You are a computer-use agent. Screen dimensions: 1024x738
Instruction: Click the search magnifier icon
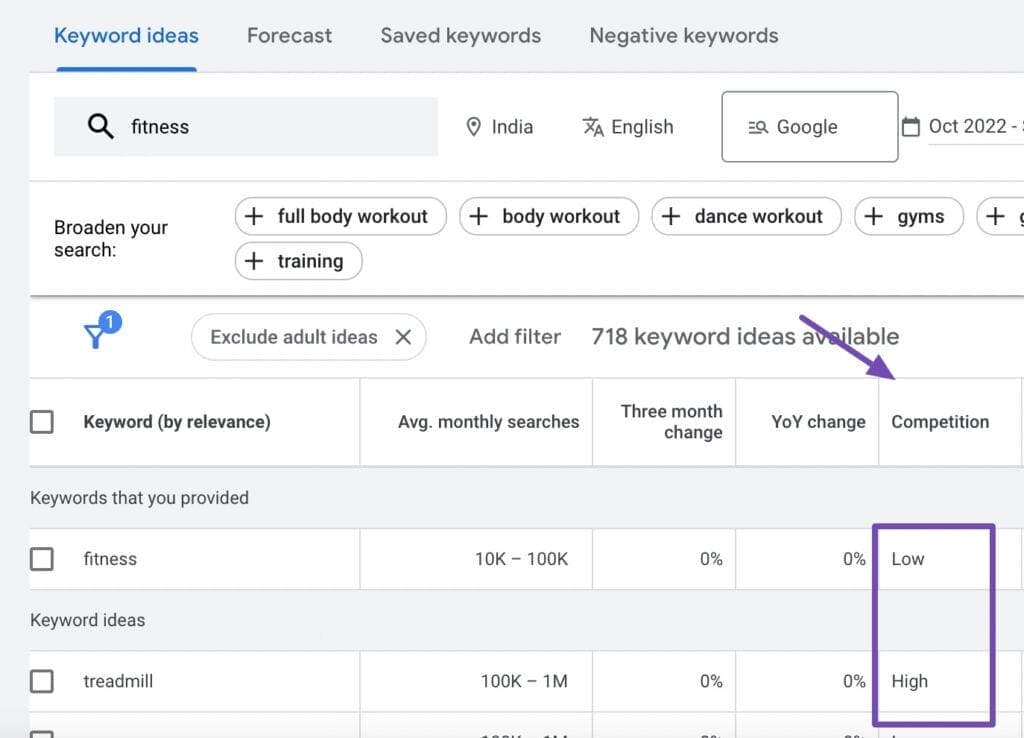[x=99, y=126]
